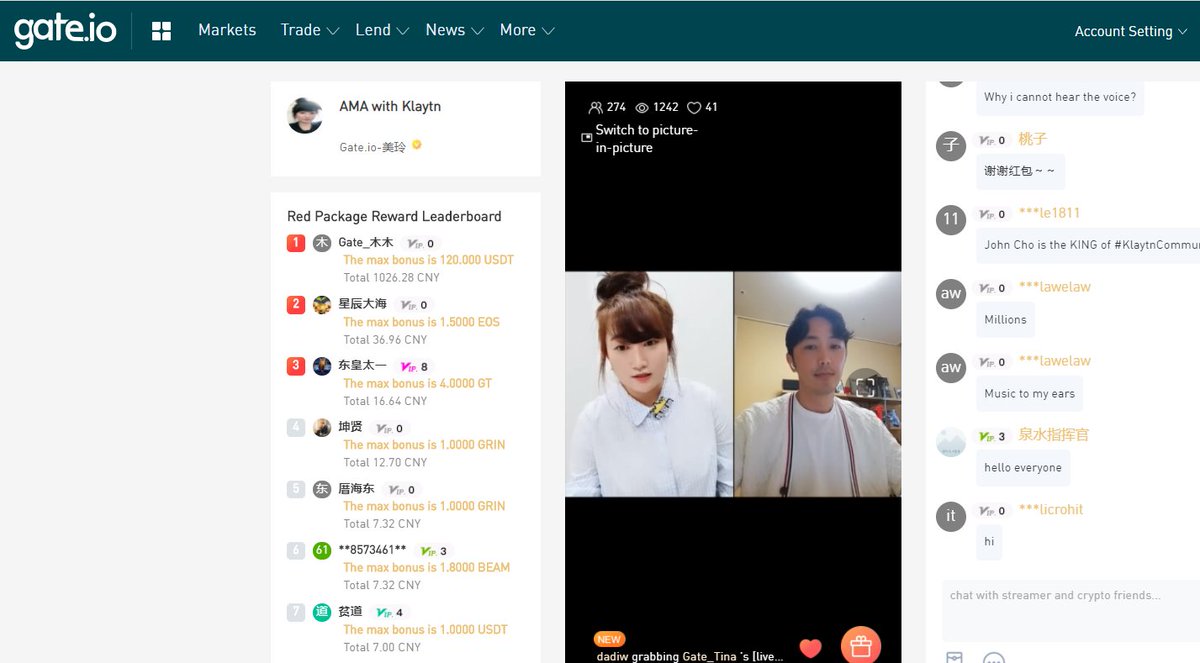Click chat user 泉水指挥官 name
Viewport: 1200px width, 663px height.
pos(1054,435)
